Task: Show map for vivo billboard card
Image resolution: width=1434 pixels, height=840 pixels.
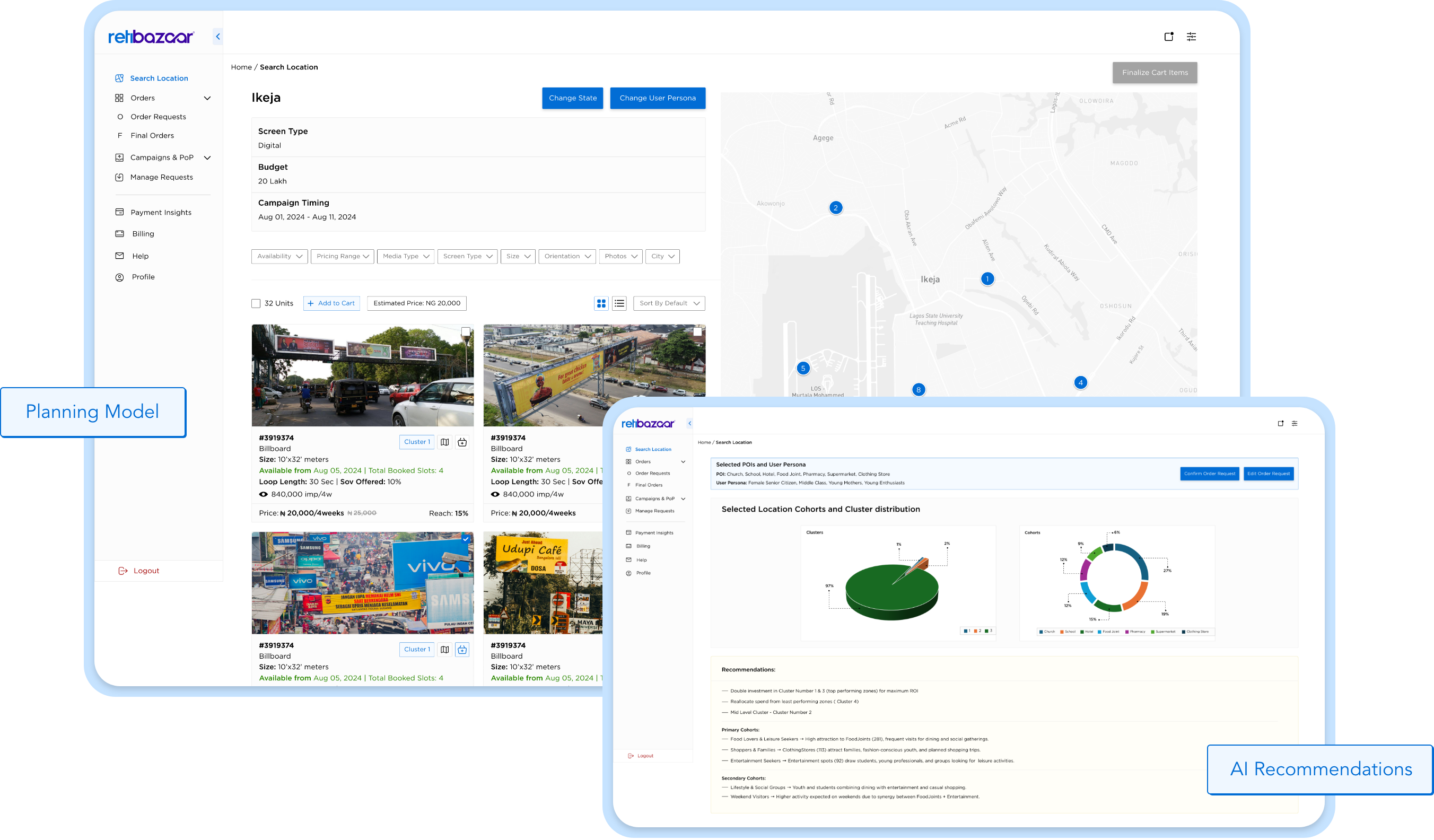Action: pyautogui.click(x=444, y=649)
